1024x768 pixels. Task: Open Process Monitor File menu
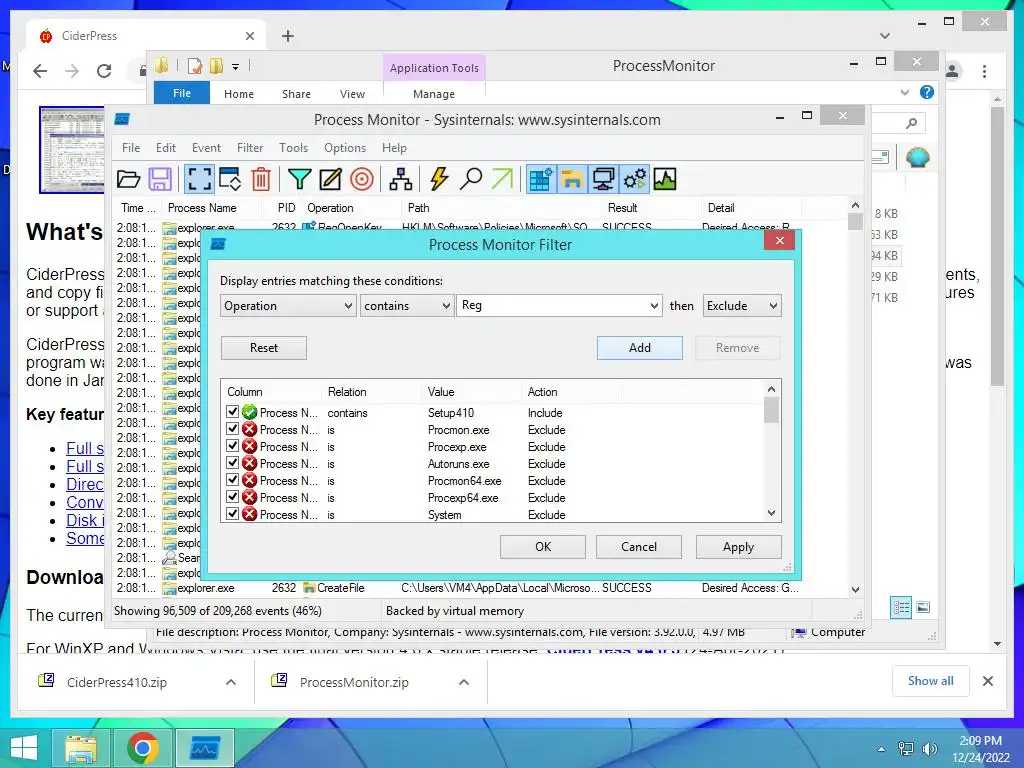pos(131,148)
